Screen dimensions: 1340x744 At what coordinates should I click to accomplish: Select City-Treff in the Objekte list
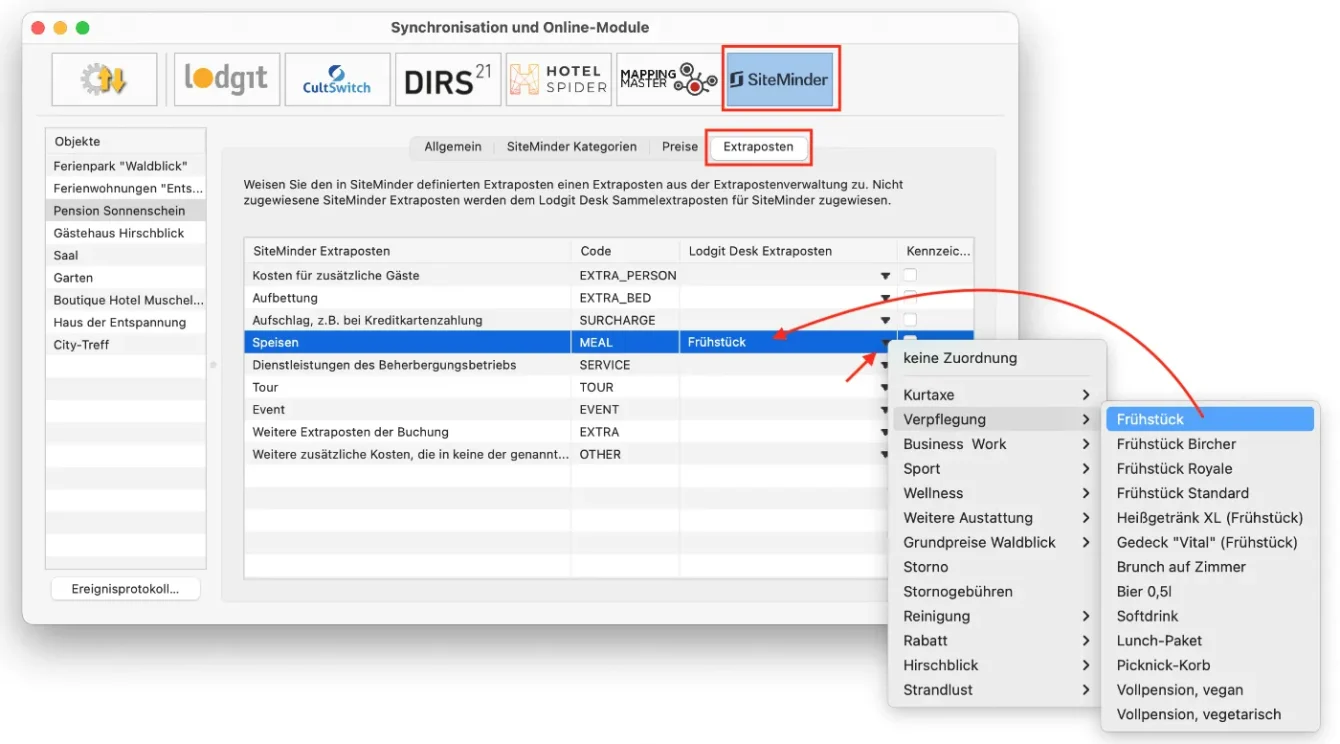coord(126,345)
